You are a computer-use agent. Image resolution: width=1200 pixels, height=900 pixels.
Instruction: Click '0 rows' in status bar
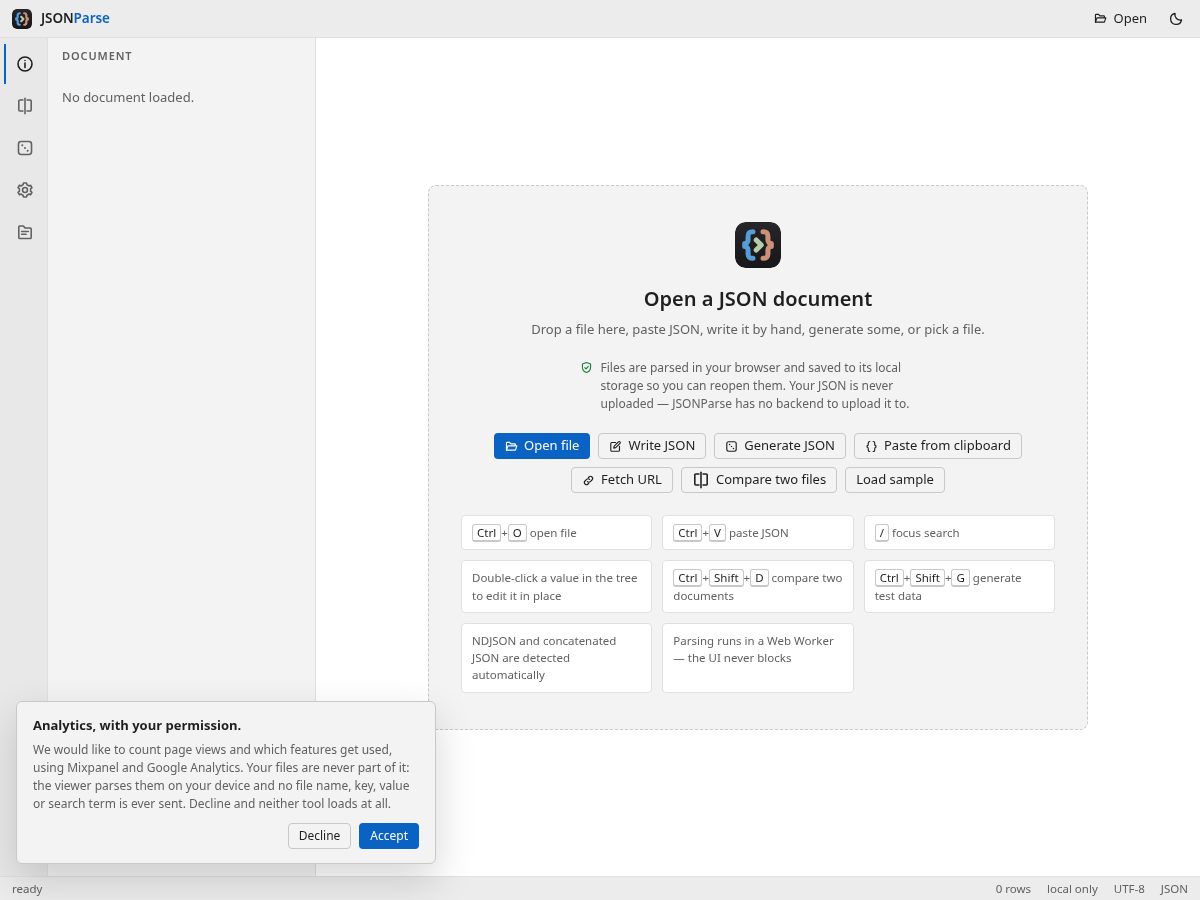click(x=1013, y=889)
